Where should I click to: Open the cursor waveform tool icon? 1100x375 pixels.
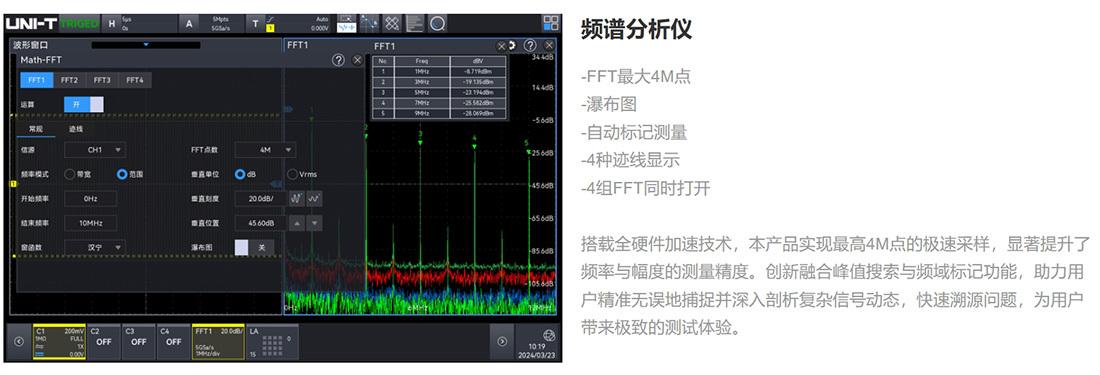(369, 23)
